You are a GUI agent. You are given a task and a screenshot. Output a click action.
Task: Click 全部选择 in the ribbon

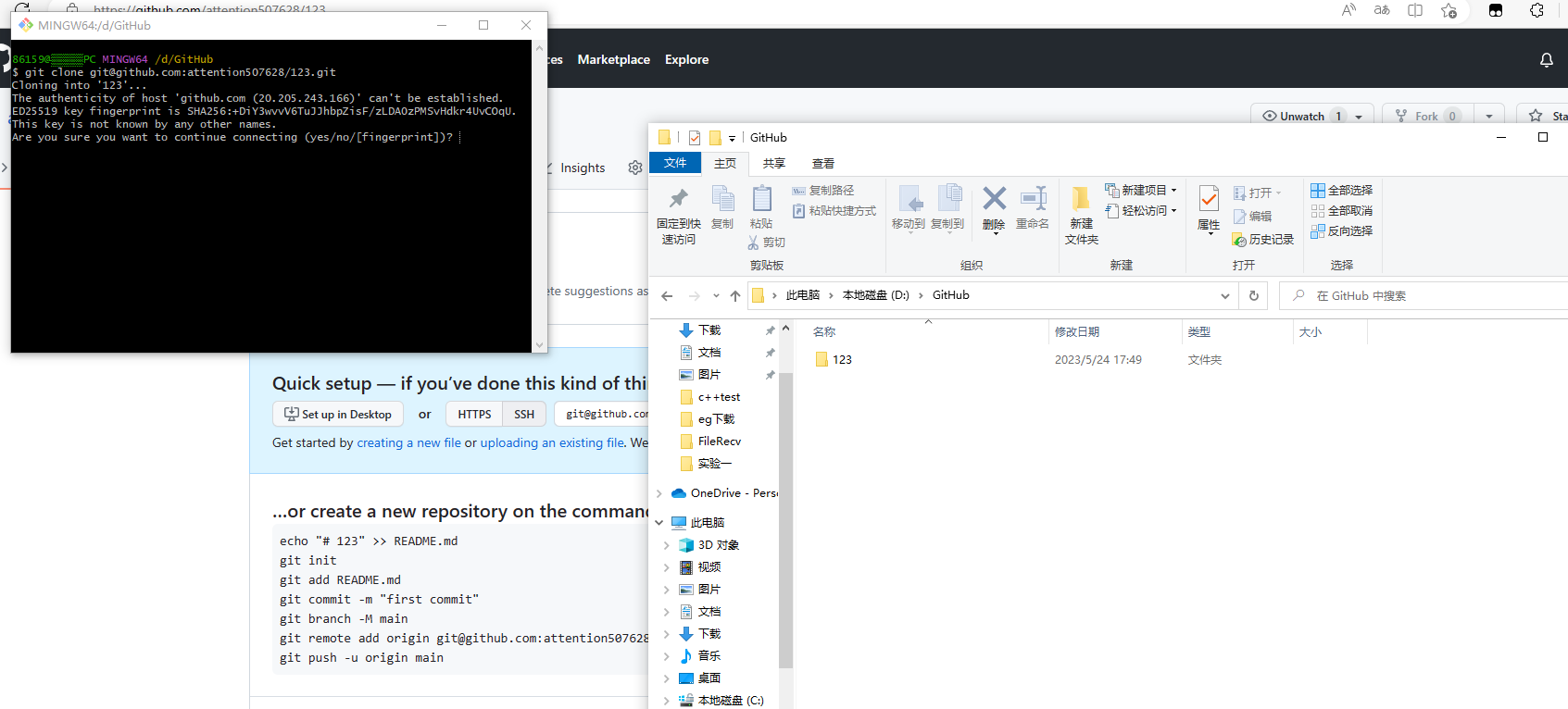pos(1341,191)
